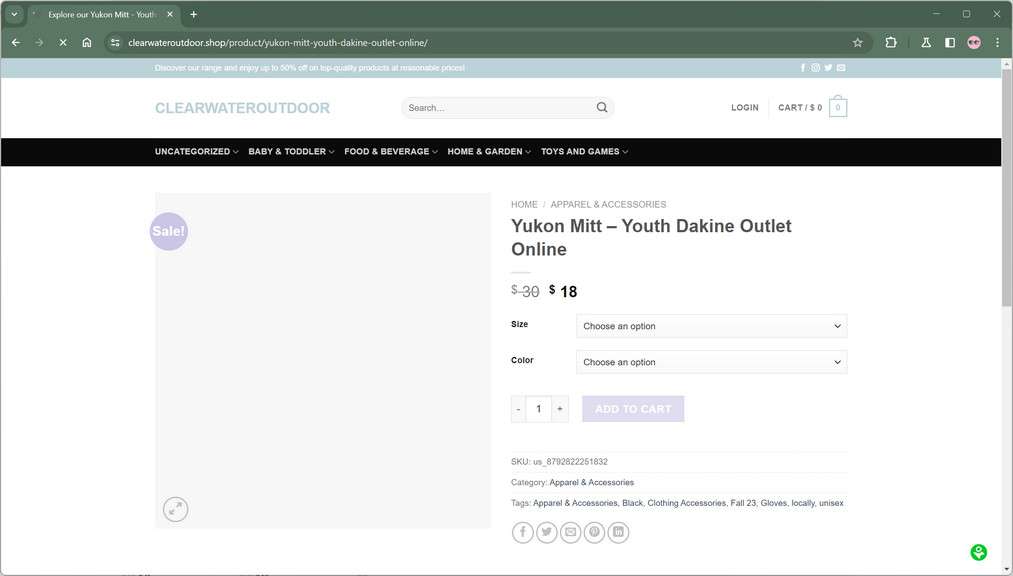The image size is (1013, 576).
Task: Decrease quantity with minus button
Action: coord(518,409)
